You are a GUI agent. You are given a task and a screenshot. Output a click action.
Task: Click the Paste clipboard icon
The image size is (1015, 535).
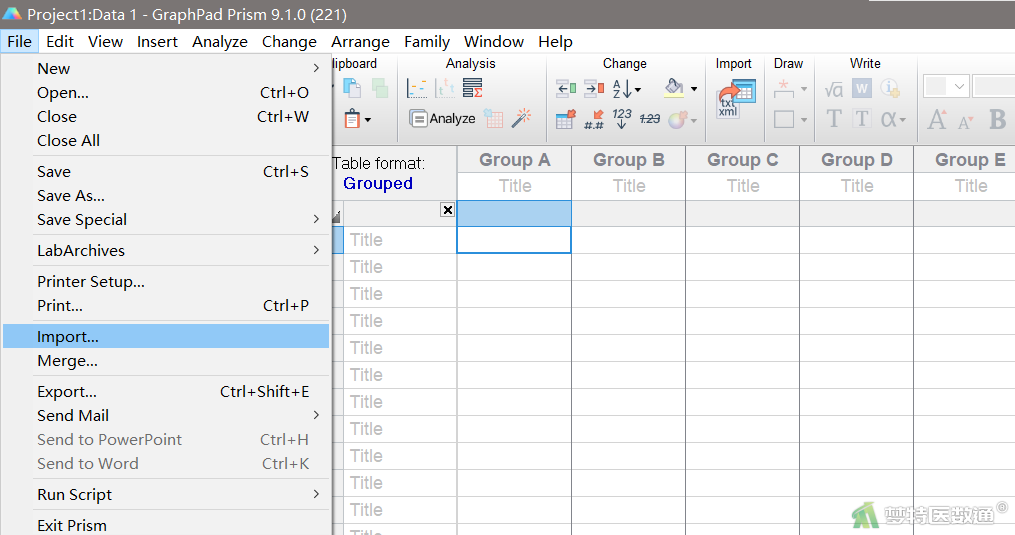352,119
